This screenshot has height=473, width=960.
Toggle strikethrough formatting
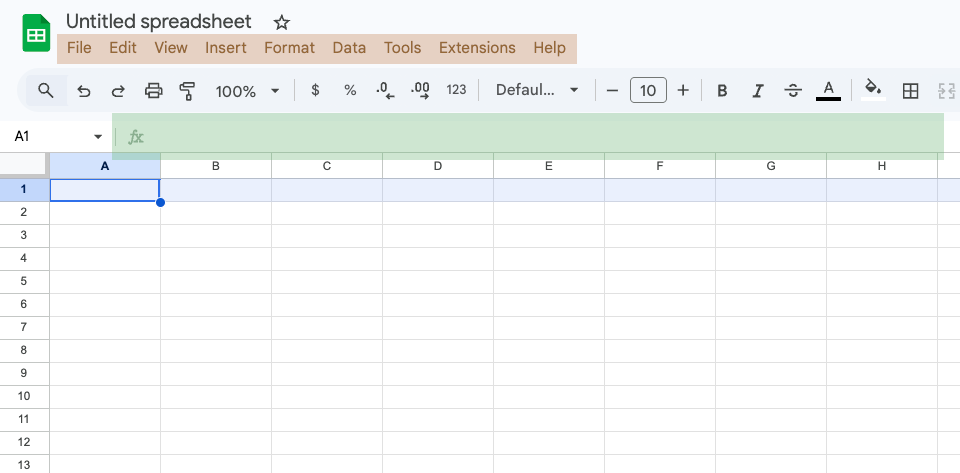click(793, 91)
